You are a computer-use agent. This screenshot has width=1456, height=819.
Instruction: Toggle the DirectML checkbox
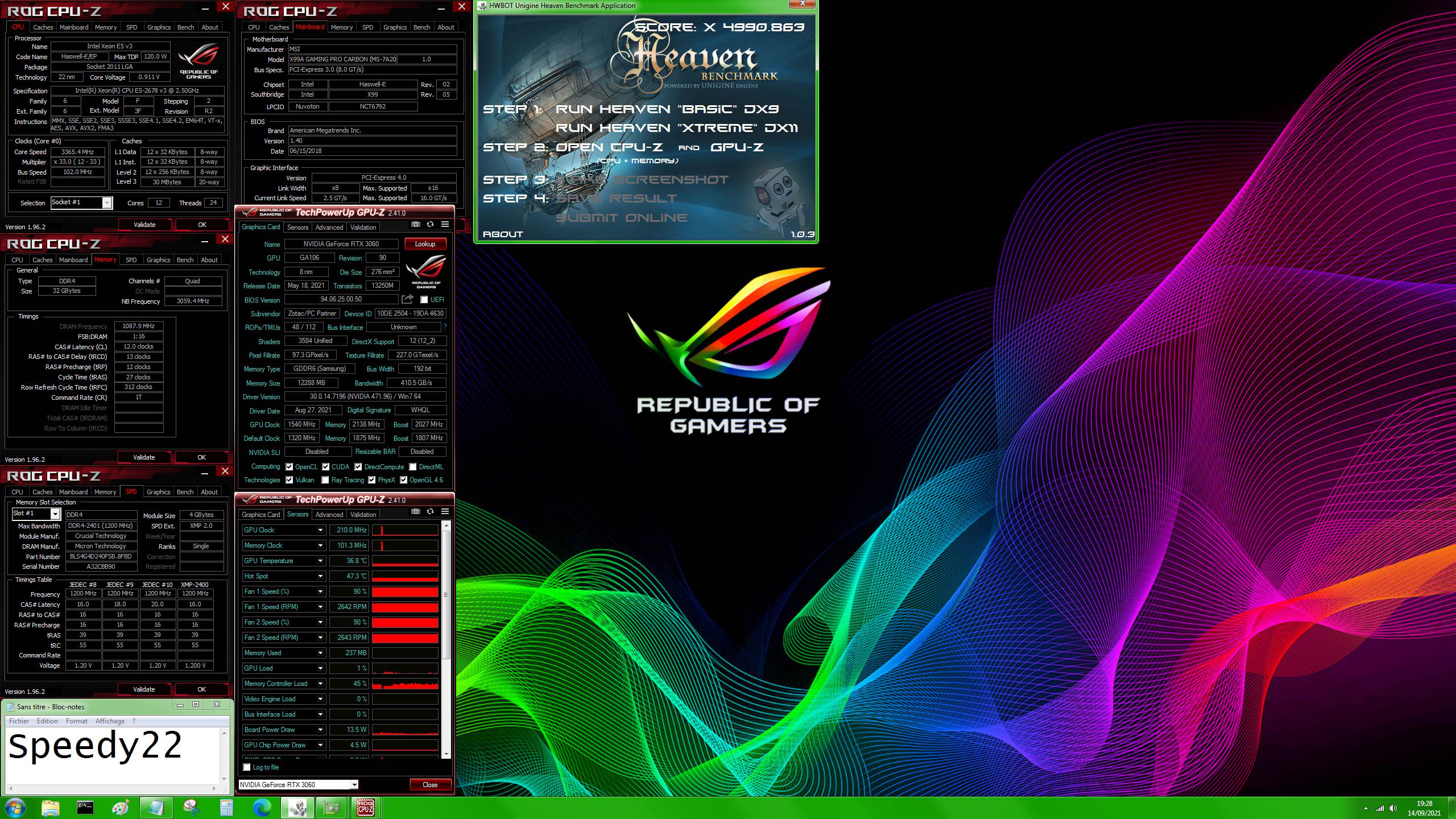pos(413,467)
